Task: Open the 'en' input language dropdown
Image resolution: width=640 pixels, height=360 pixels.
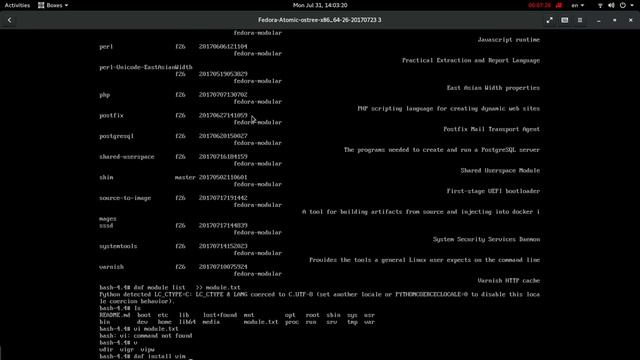Action: [578, 5]
